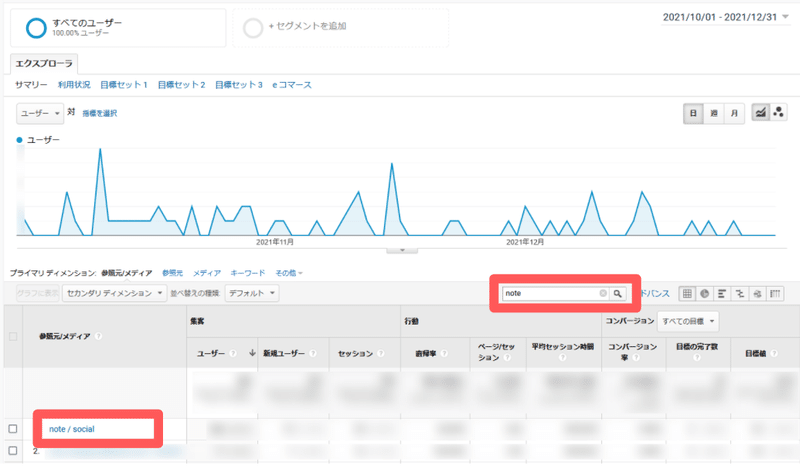Switch to pivot table view icon

(x=776, y=293)
